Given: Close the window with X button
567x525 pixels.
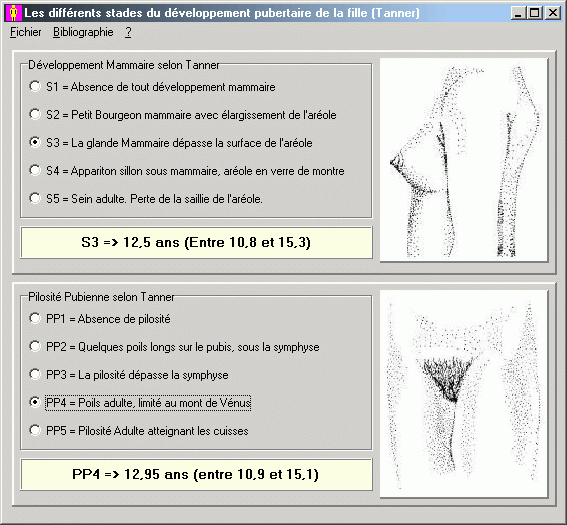Looking at the screenshot, I should [x=553, y=13].
